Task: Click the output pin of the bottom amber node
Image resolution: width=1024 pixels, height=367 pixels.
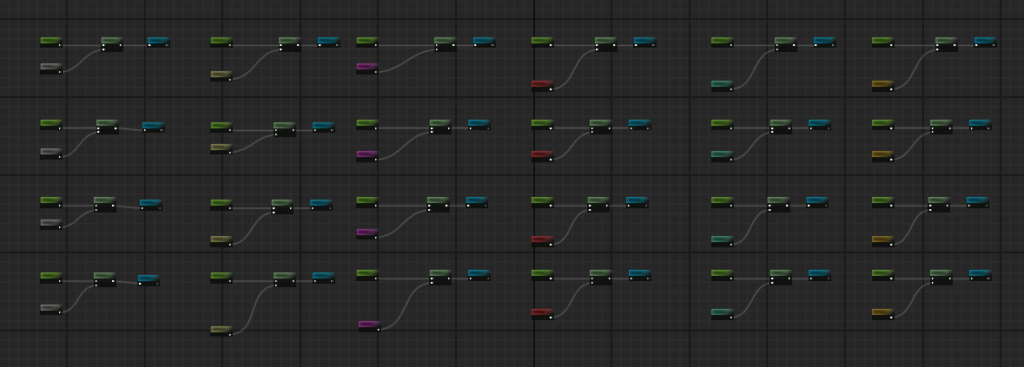Action: pyautogui.click(x=891, y=317)
